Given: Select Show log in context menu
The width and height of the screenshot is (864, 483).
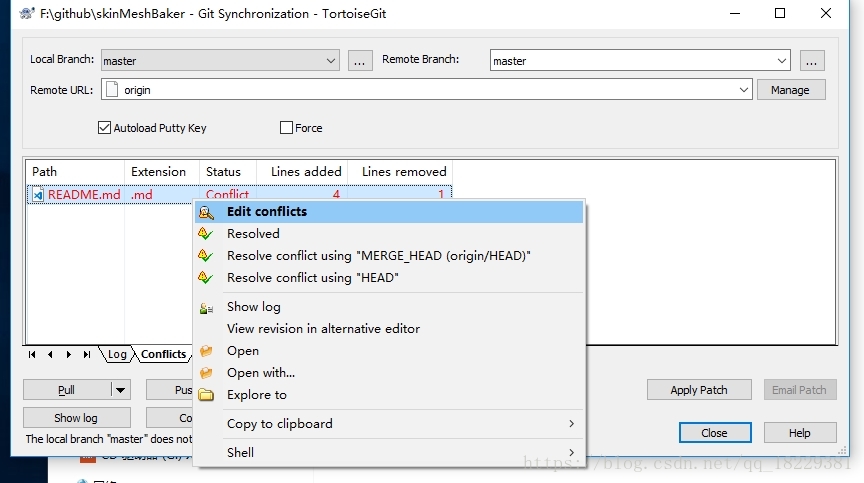Looking at the screenshot, I should coord(389,307).
